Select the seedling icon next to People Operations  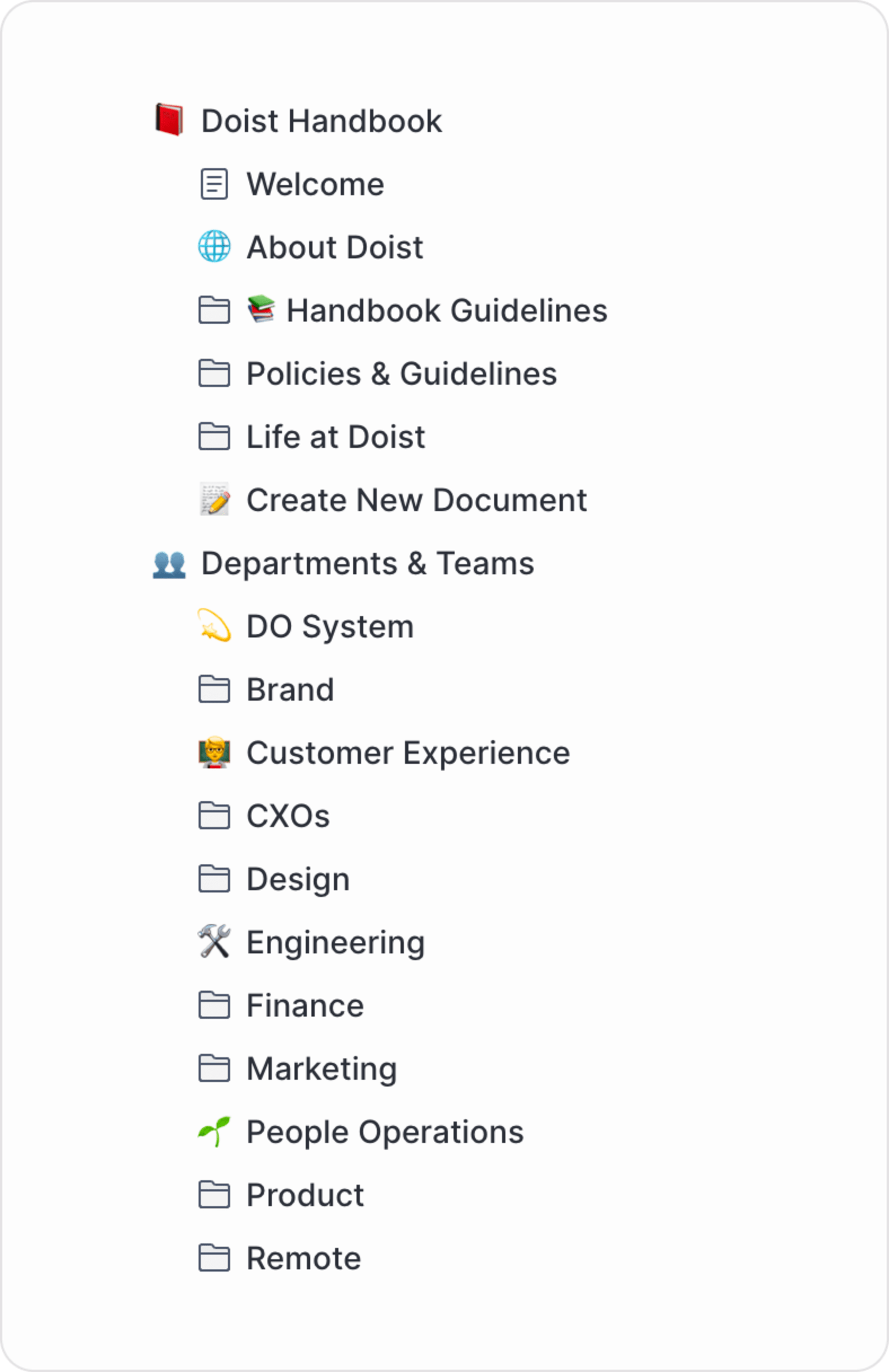click(x=214, y=1131)
